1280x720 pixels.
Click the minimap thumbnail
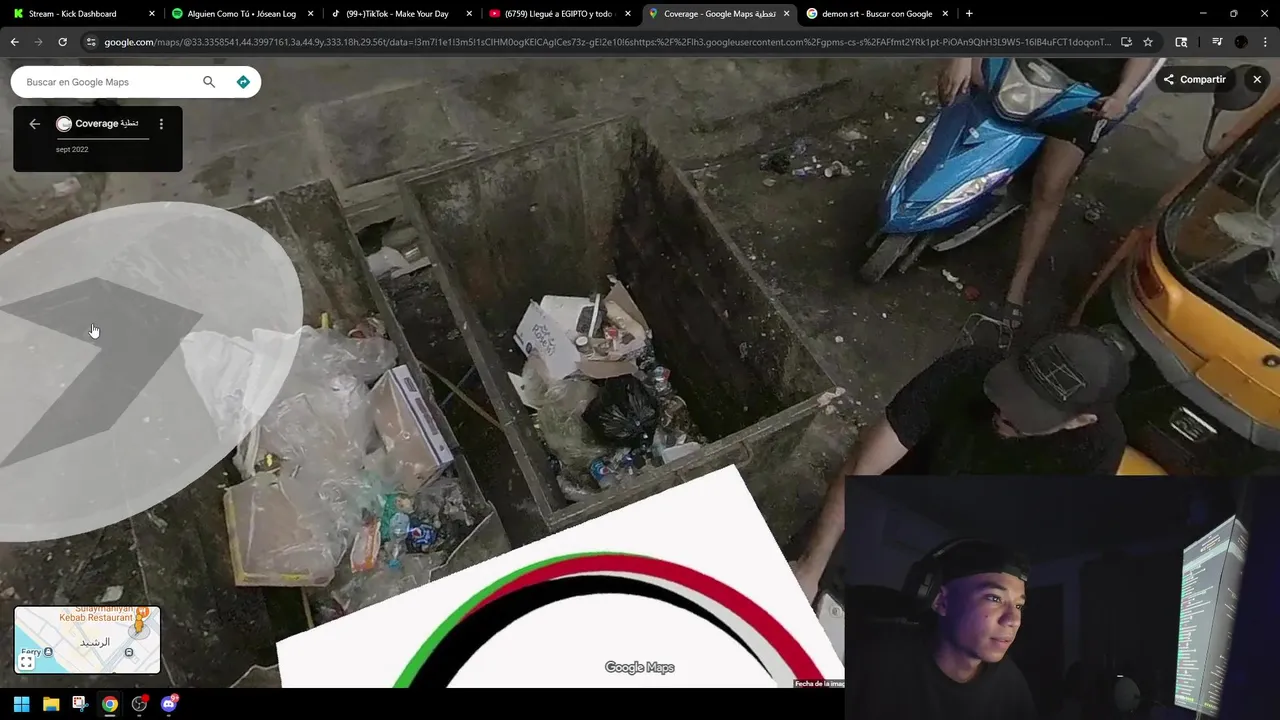[87, 640]
